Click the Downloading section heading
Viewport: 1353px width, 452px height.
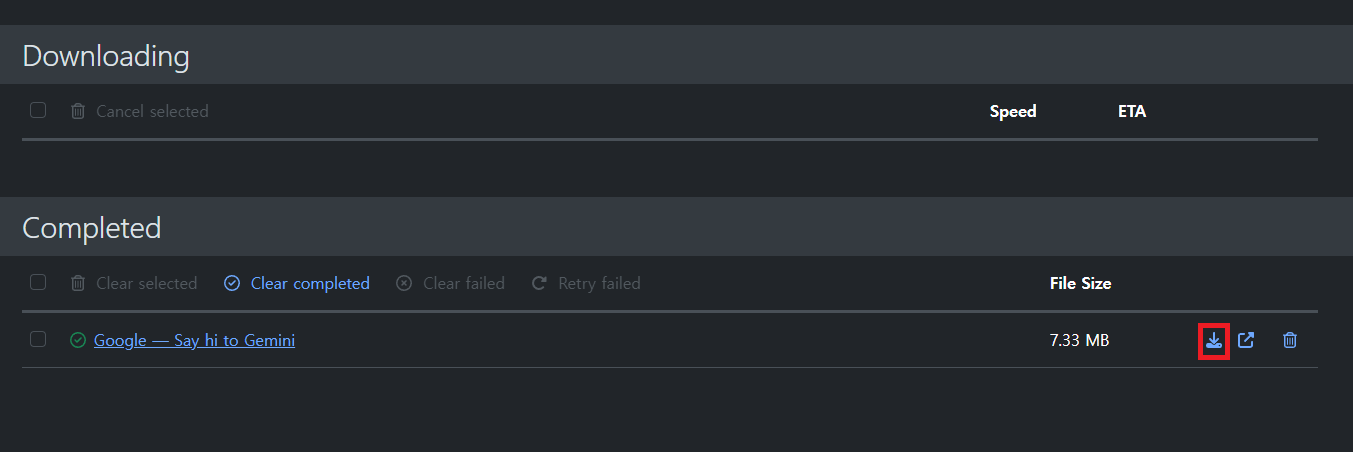tap(106, 56)
